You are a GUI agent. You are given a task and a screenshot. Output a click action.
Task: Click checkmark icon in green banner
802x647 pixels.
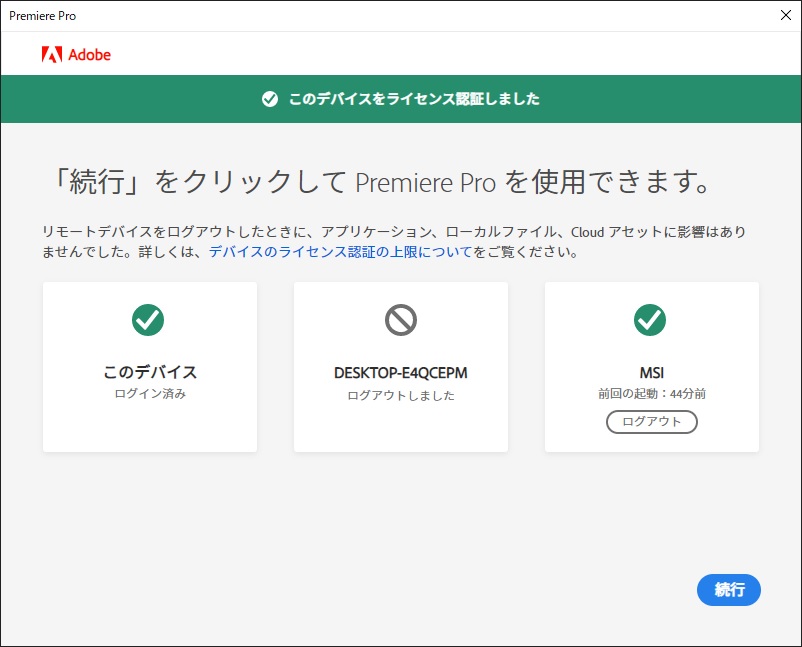point(270,99)
